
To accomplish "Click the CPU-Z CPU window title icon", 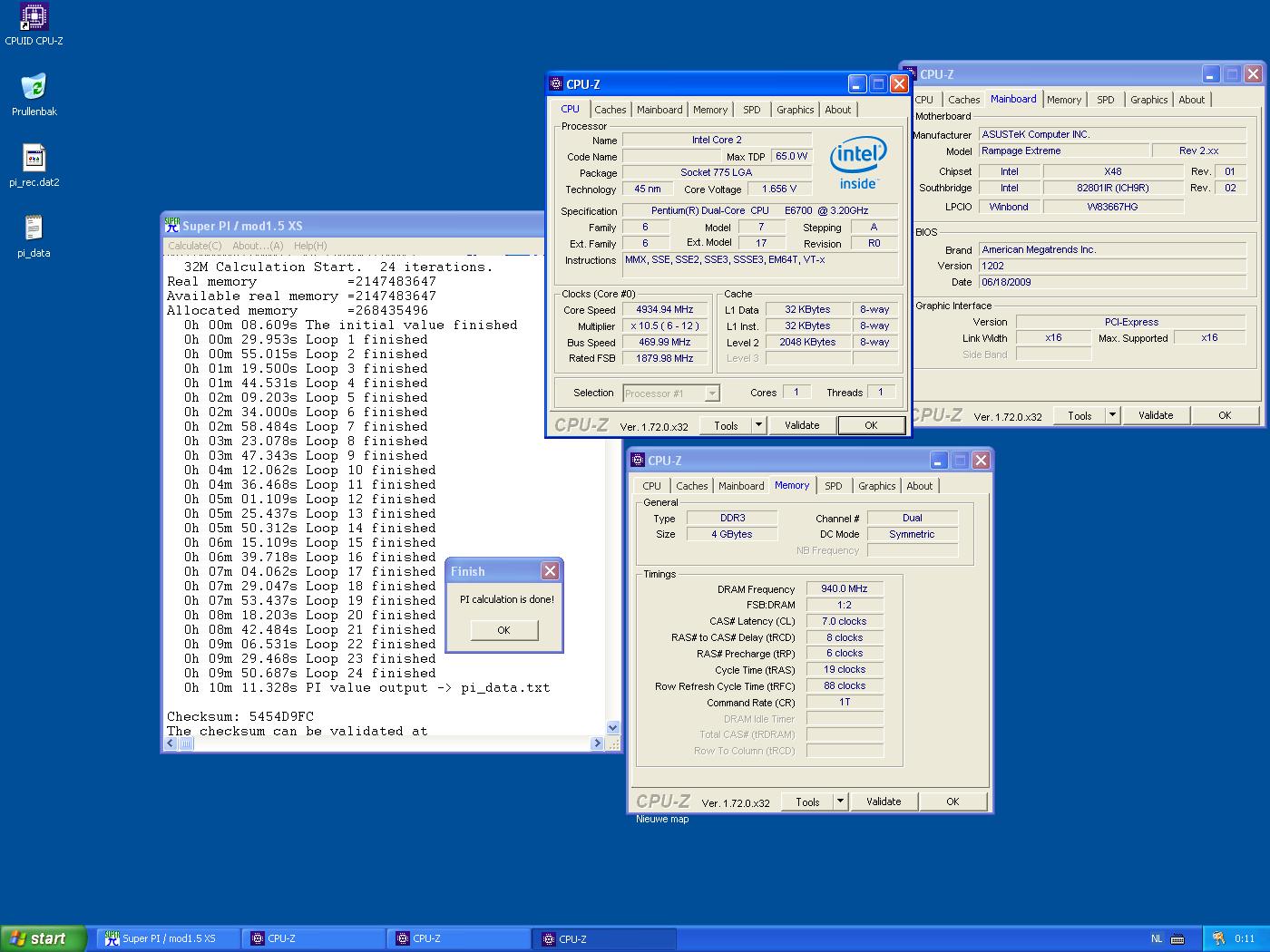I will click(x=556, y=84).
